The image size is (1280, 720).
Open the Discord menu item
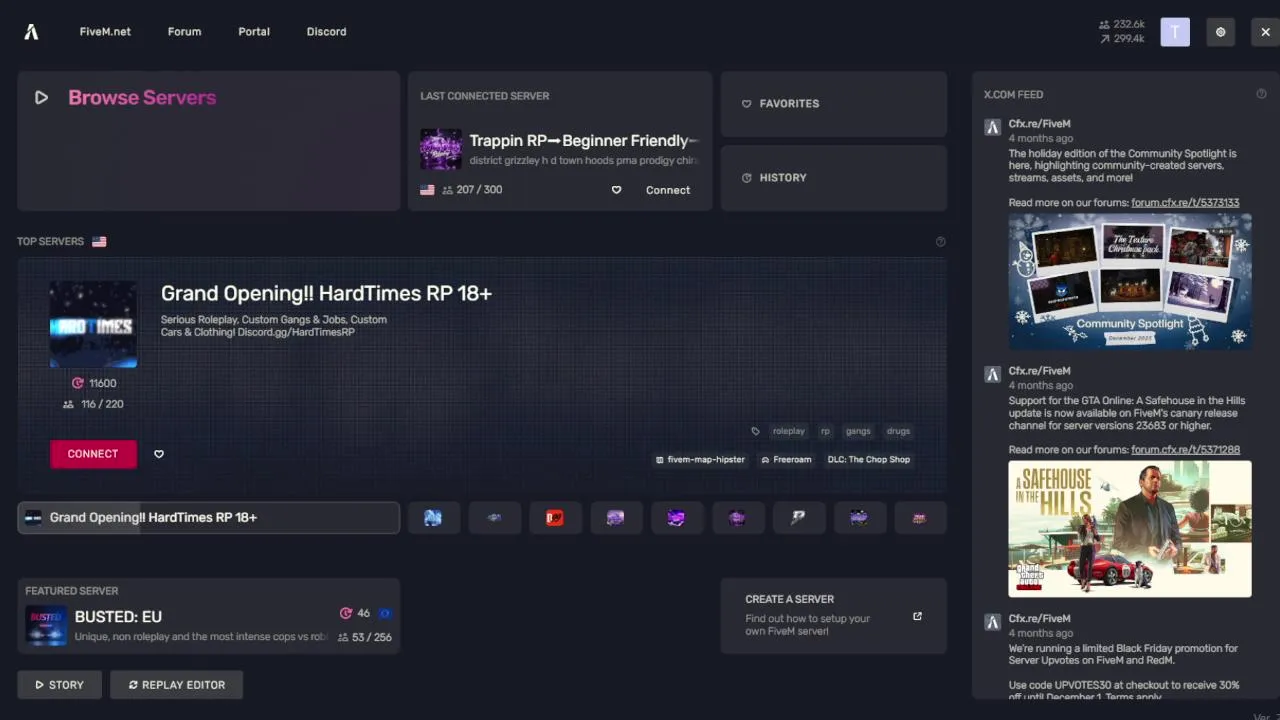(326, 32)
